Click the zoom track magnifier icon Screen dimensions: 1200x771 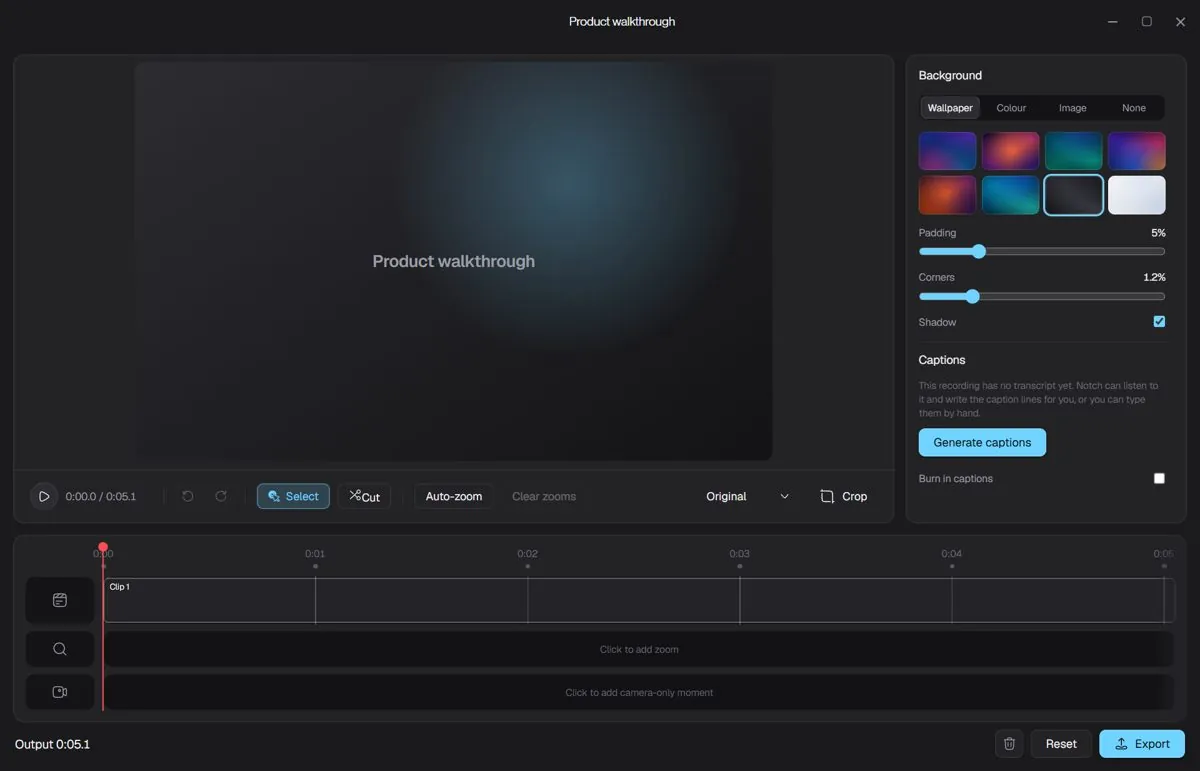pyautogui.click(x=60, y=649)
